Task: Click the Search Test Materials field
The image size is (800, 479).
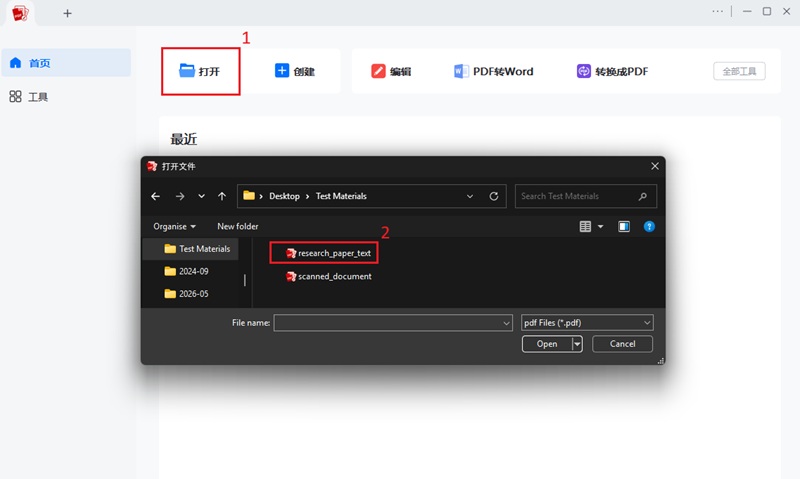Action: (x=586, y=196)
